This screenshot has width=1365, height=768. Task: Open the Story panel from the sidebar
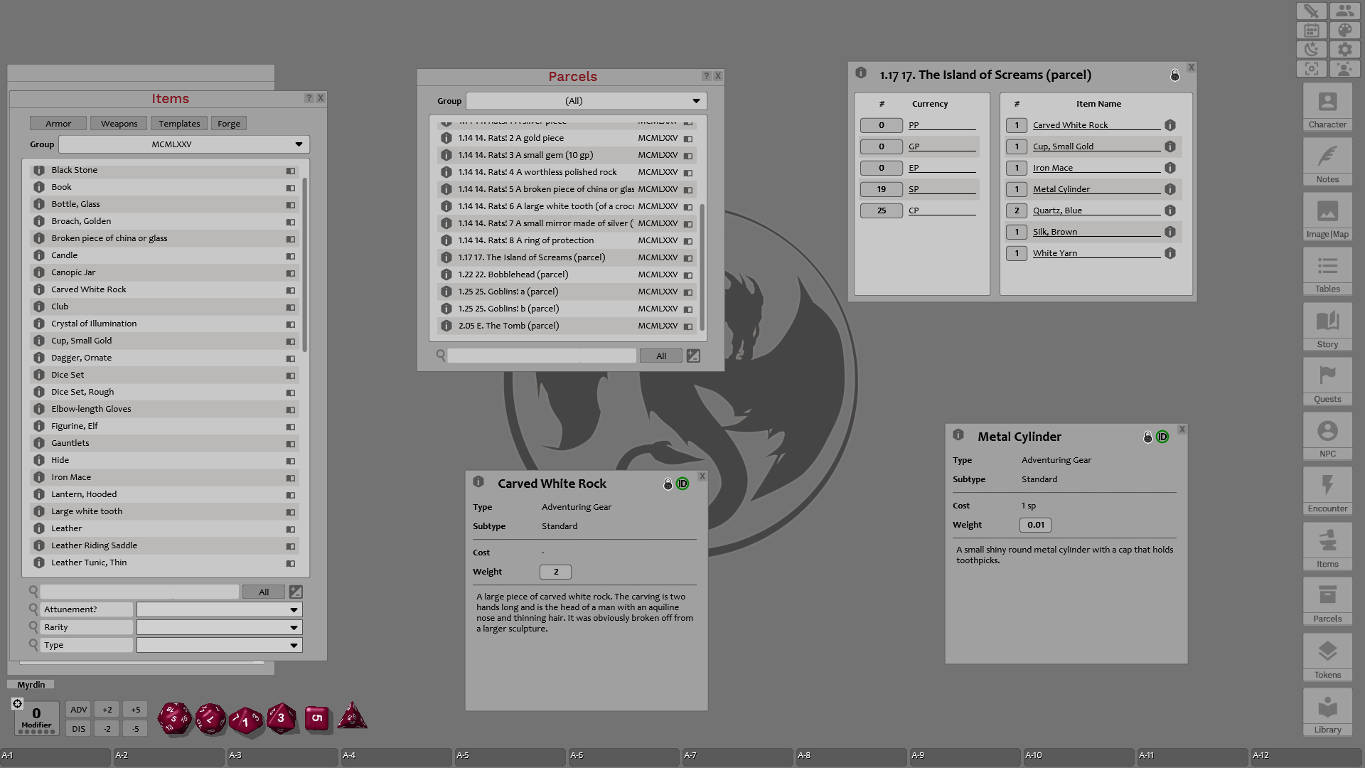coord(1327,325)
